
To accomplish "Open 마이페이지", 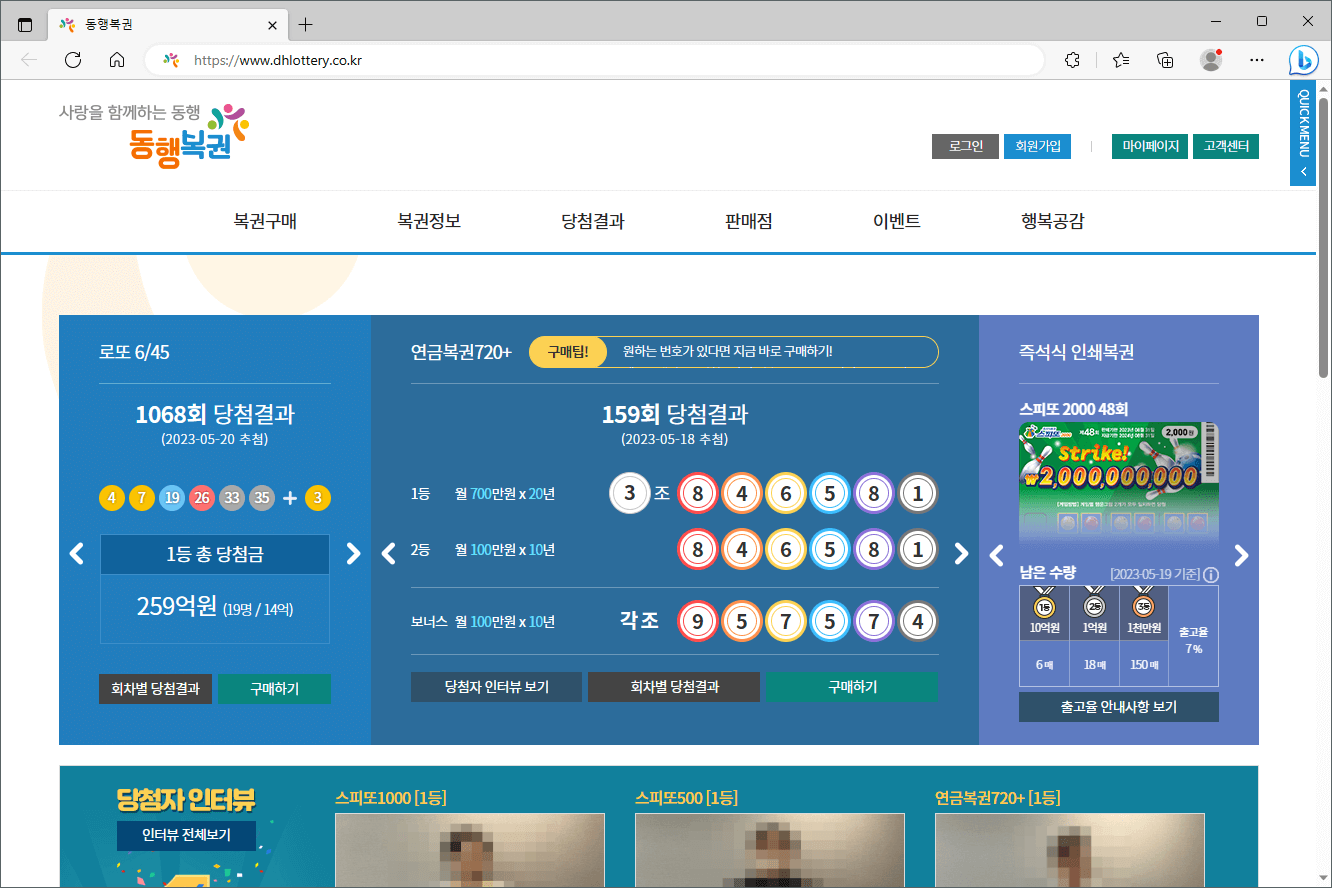I will click(1150, 146).
